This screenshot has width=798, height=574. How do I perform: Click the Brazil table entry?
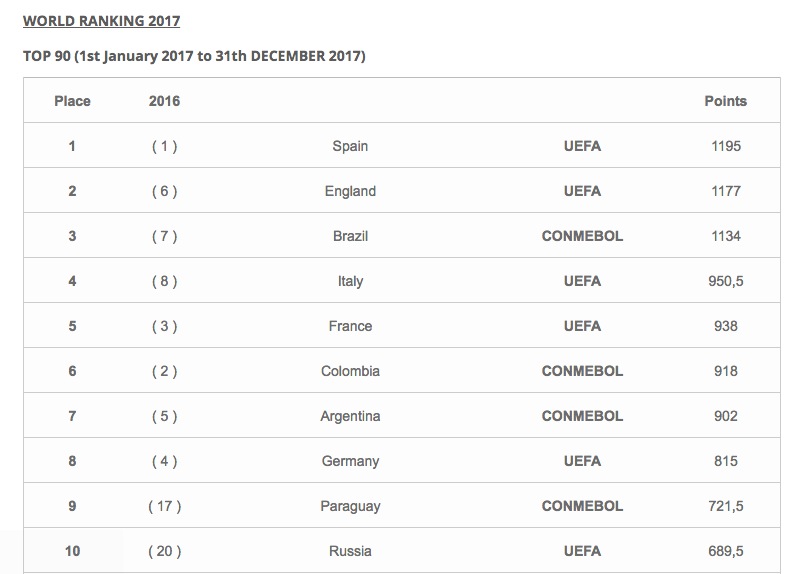(350, 236)
